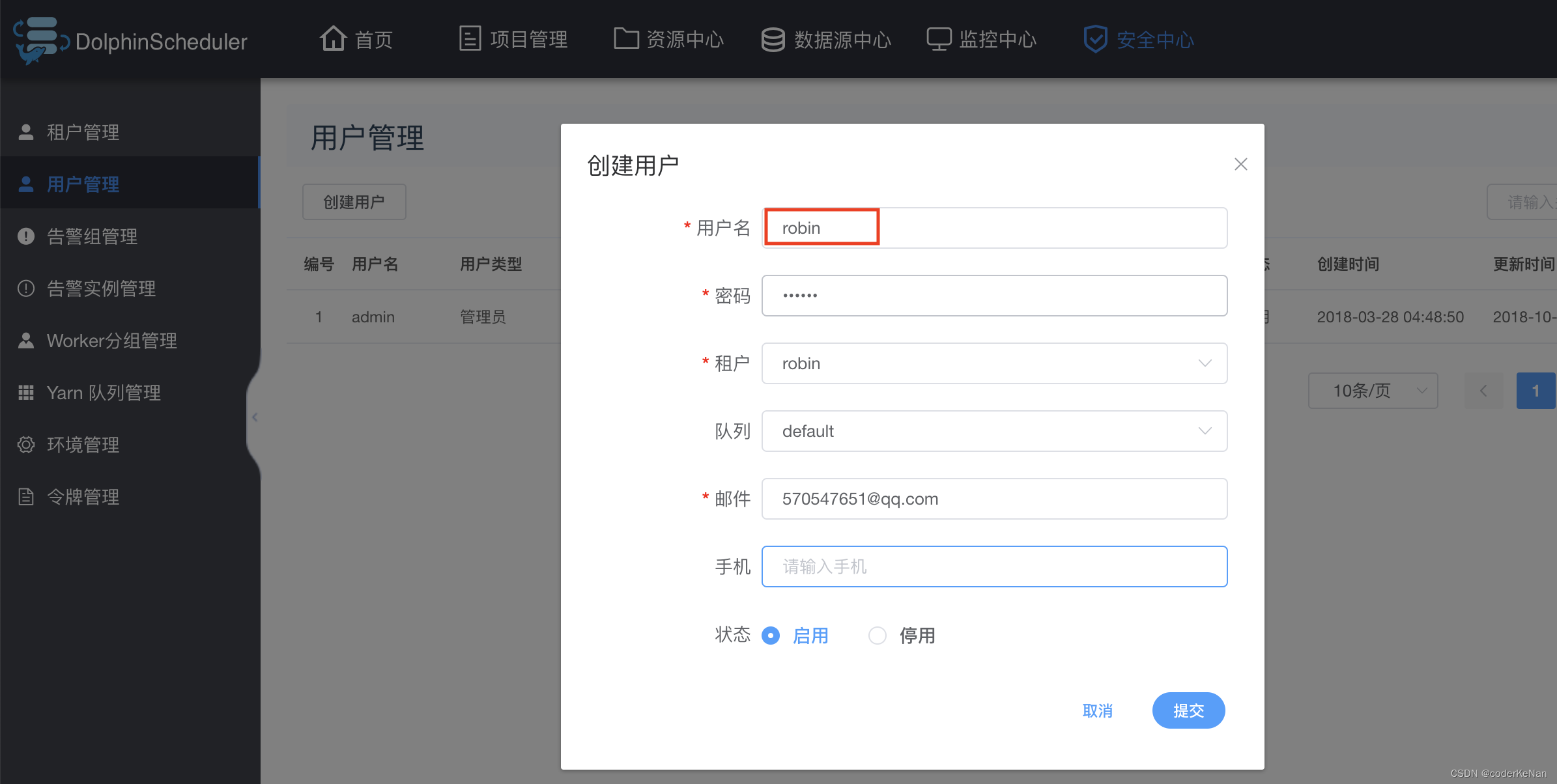Click the 提交 submit button
Screen dimensions: 1557x784
tap(1188, 710)
